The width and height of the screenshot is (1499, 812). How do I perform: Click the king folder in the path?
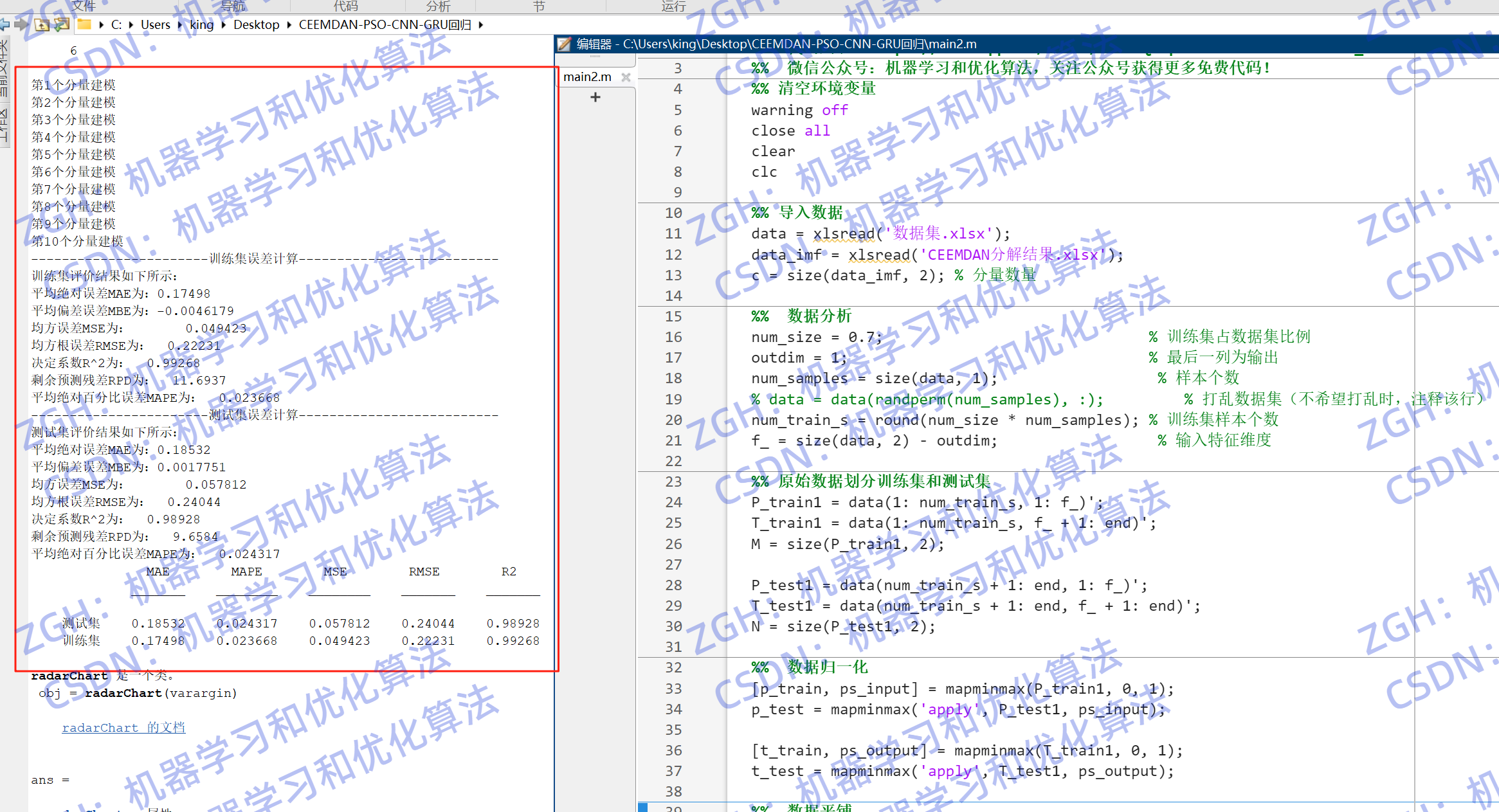pyautogui.click(x=201, y=25)
